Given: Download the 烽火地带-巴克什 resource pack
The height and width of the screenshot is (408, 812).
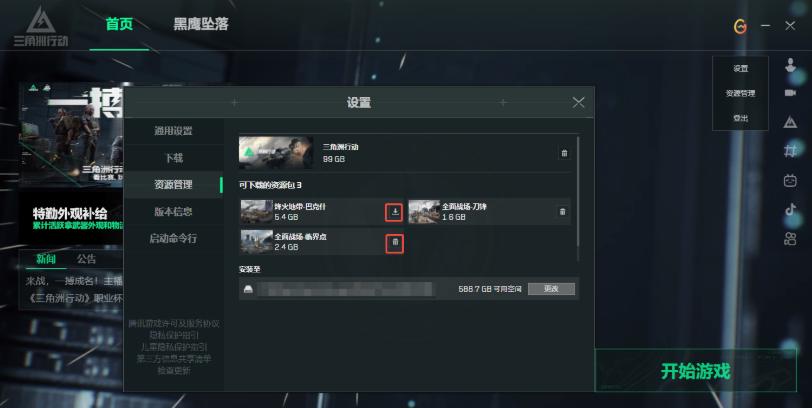Looking at the screenshot, I should coord(395,212).
